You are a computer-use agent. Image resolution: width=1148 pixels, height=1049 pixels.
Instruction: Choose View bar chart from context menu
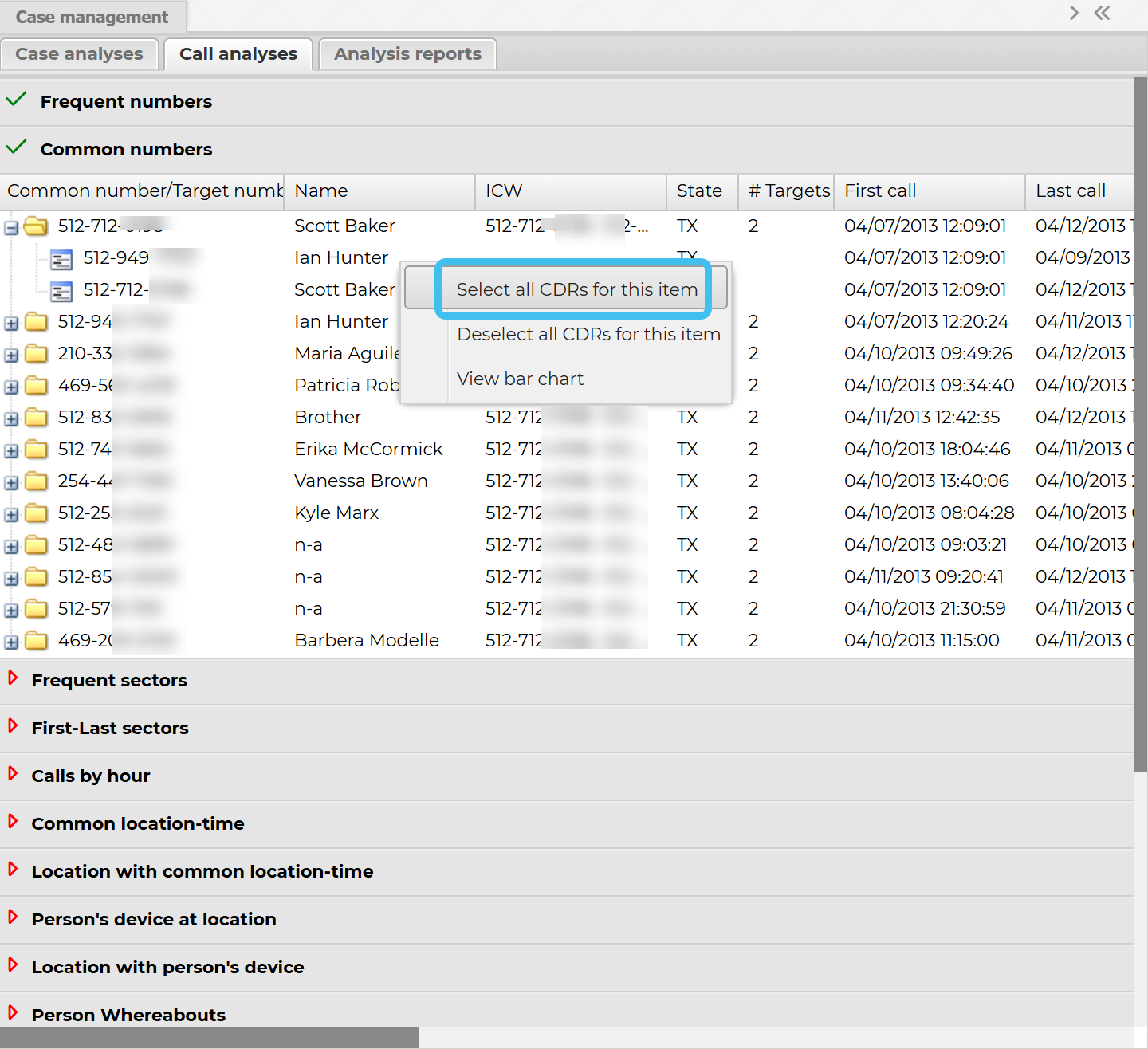pyautogui.click(x=520, y=379)
